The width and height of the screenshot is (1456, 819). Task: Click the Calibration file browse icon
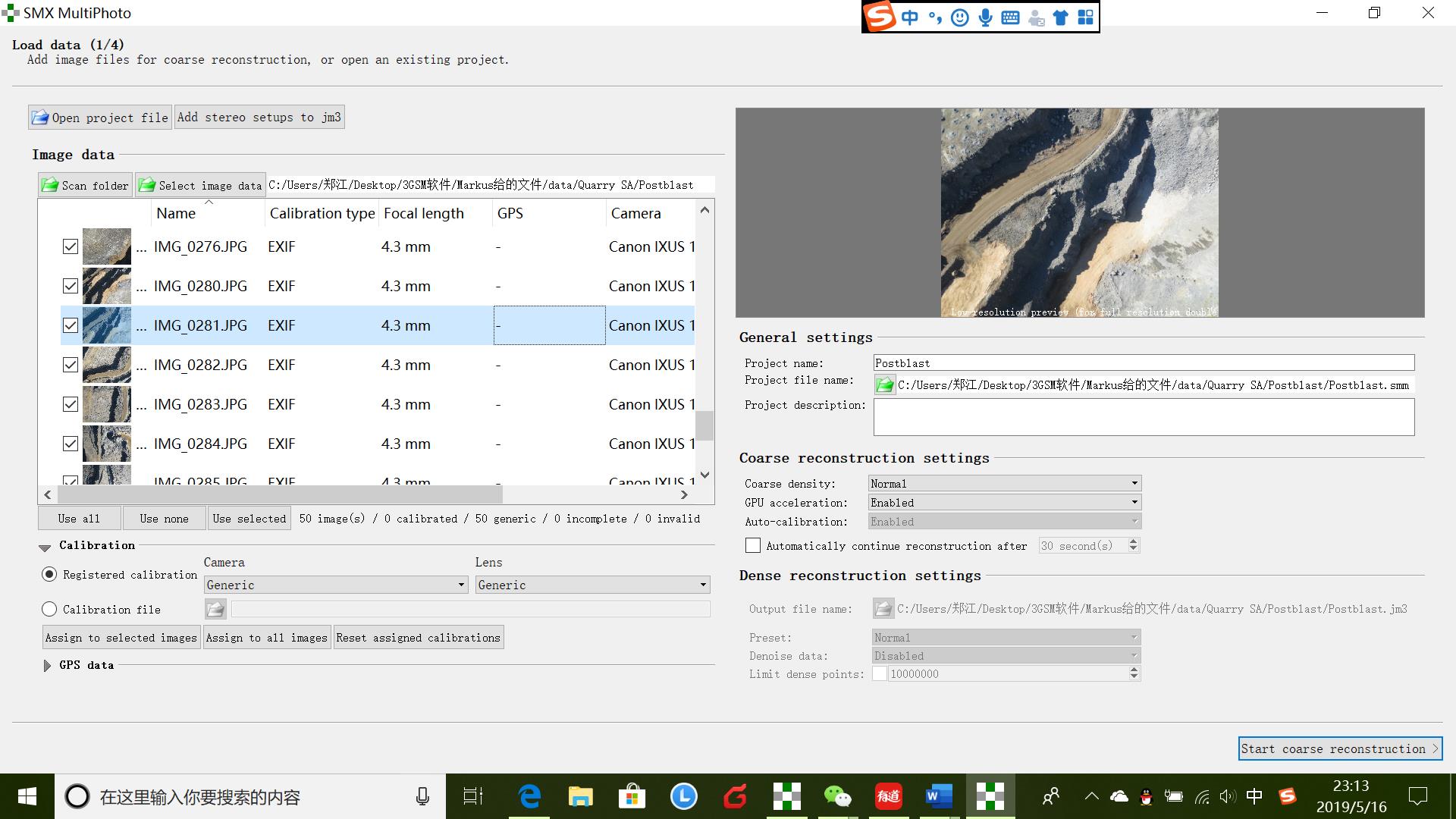pos(215,609)
